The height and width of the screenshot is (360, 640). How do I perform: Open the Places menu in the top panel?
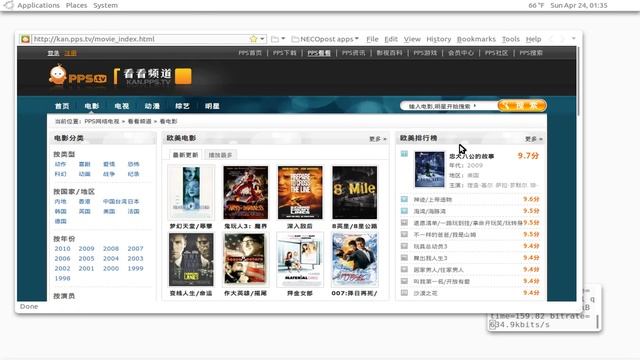pyautogui.click(x=76, y=5)
